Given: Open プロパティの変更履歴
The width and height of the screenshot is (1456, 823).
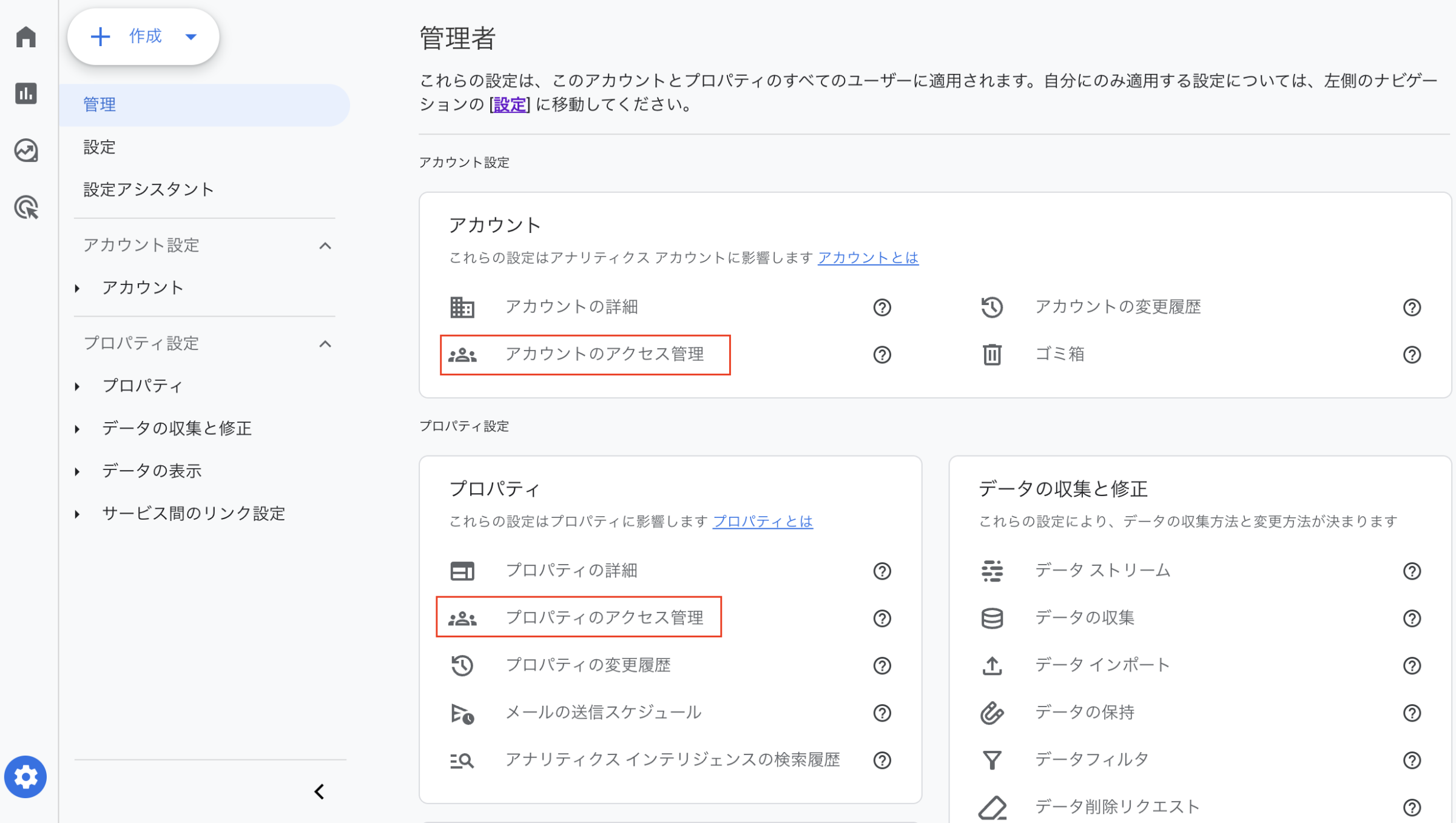Looking at the screenshot, I should 588,665.
